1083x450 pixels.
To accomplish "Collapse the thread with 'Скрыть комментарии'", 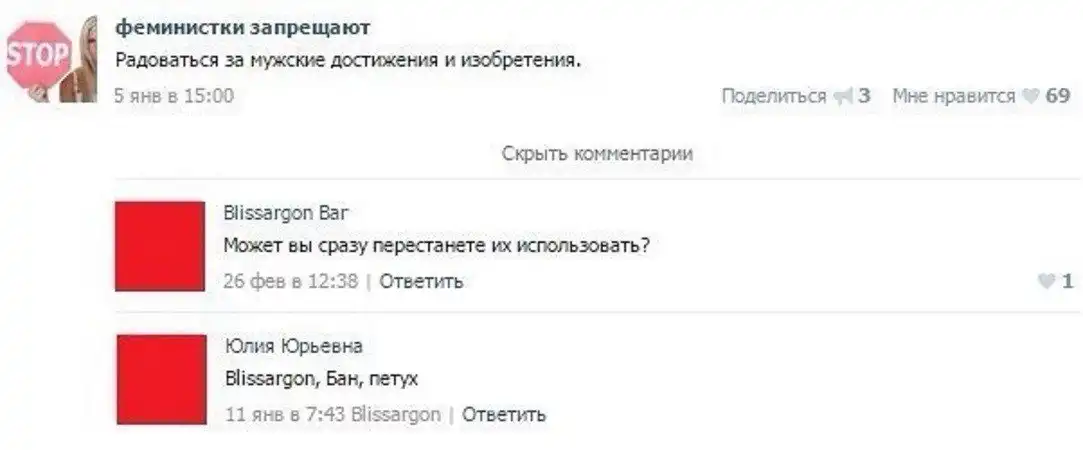I will 597,153.
